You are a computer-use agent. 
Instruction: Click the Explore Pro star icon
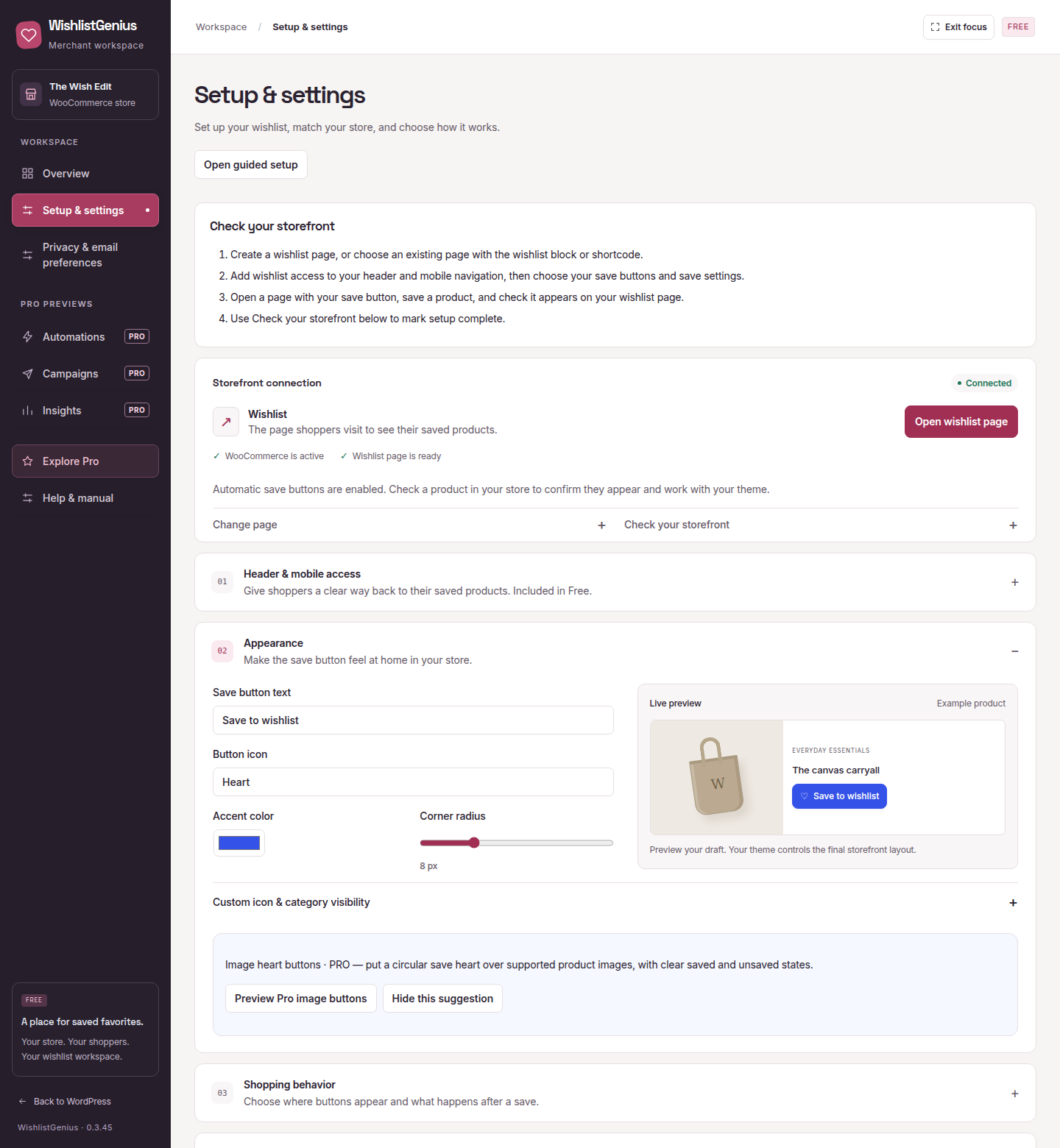tap(28, 461)
